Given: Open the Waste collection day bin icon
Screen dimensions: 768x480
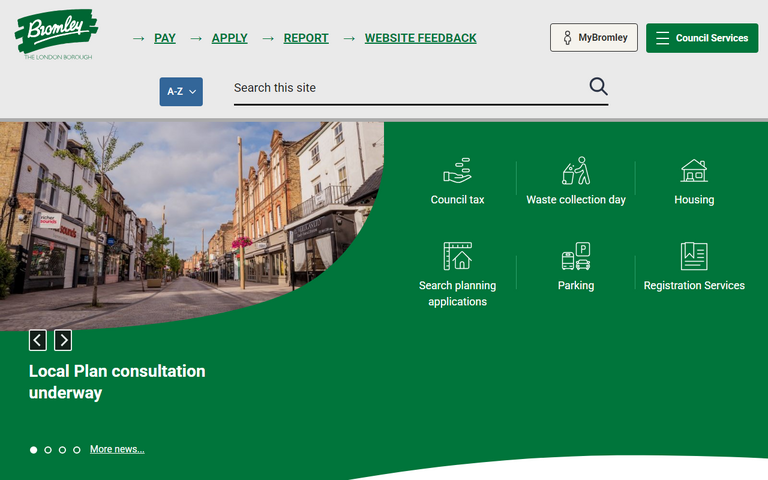Looking at the screenshot, I should (576, 170).
